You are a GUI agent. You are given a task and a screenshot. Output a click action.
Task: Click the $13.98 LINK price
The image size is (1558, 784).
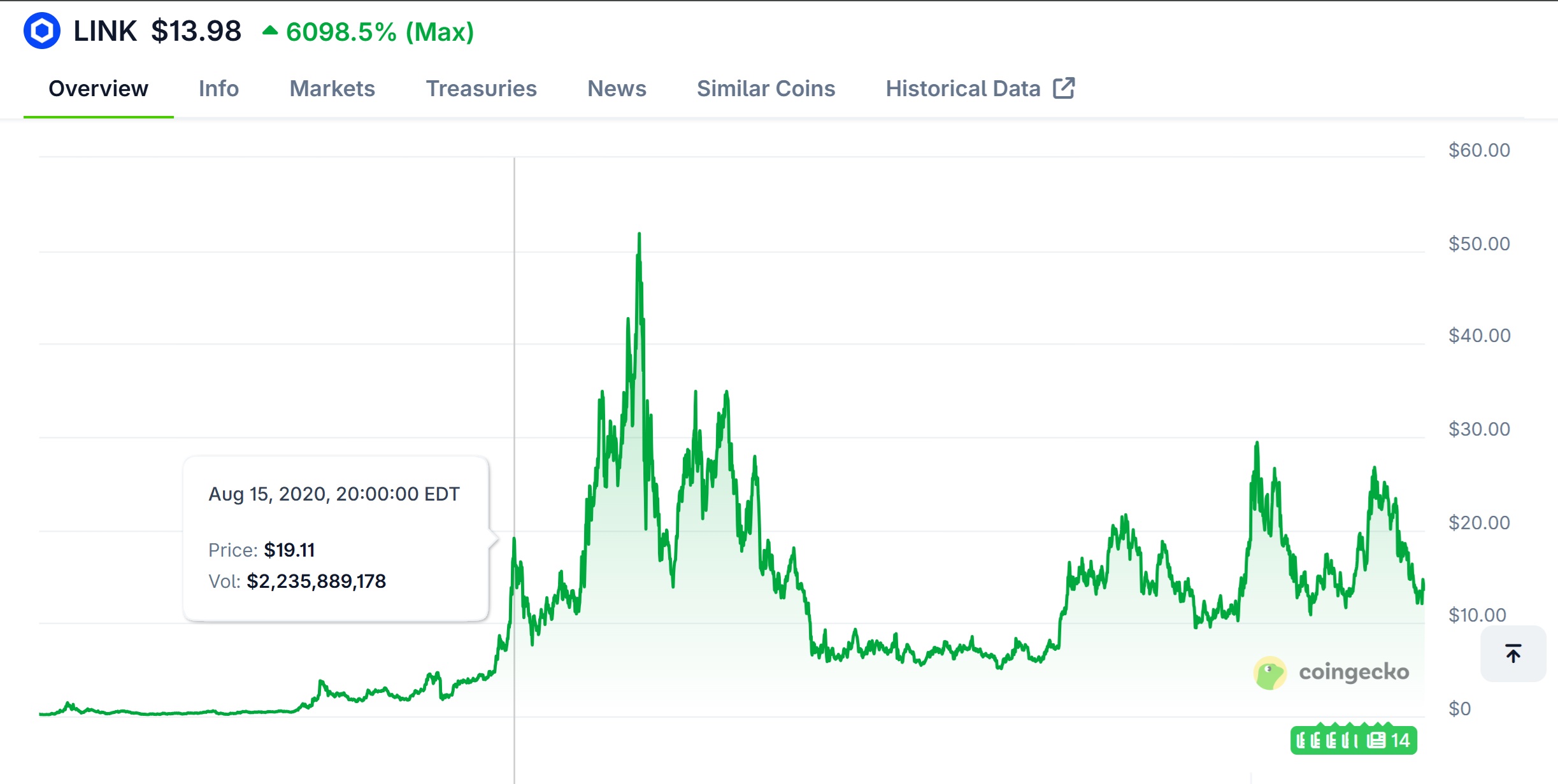point(196,31)
